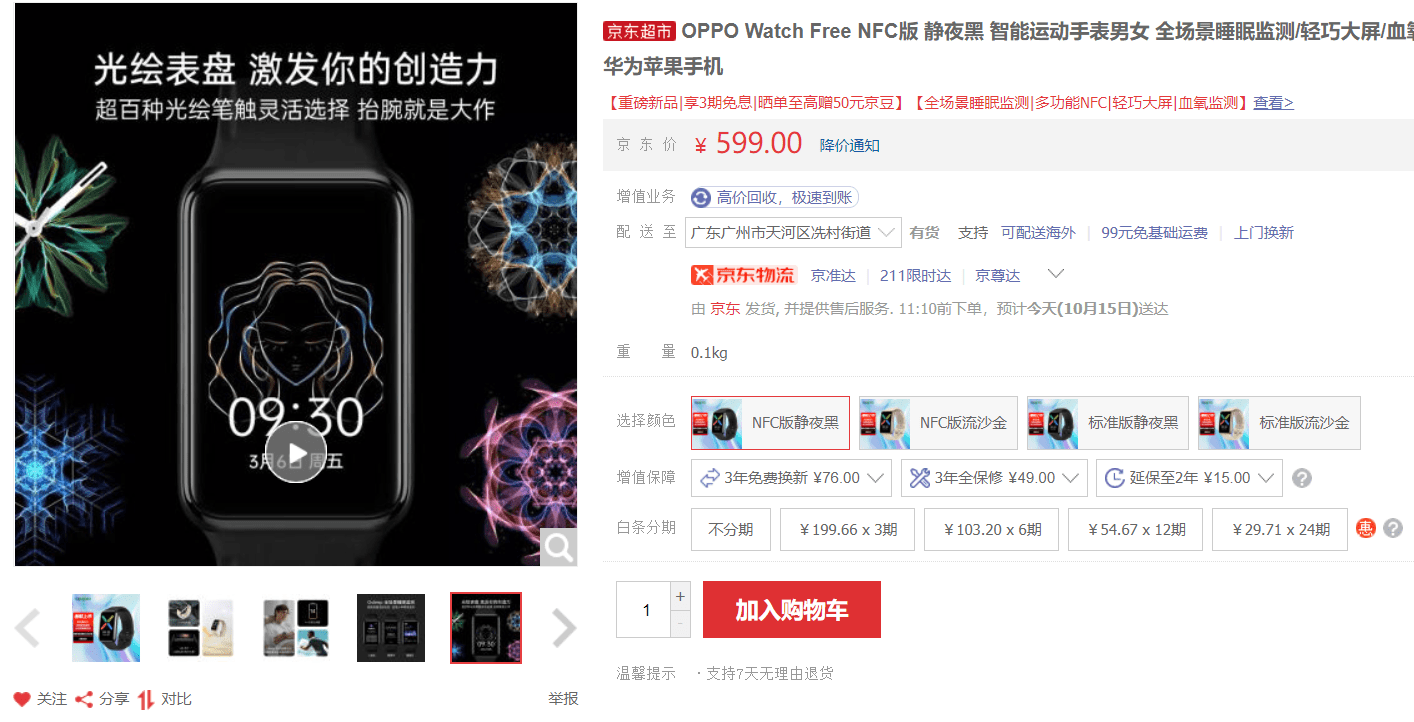The image size is (1414, 722).
Task: Play the product video
Action: click(x=296, y=452)
